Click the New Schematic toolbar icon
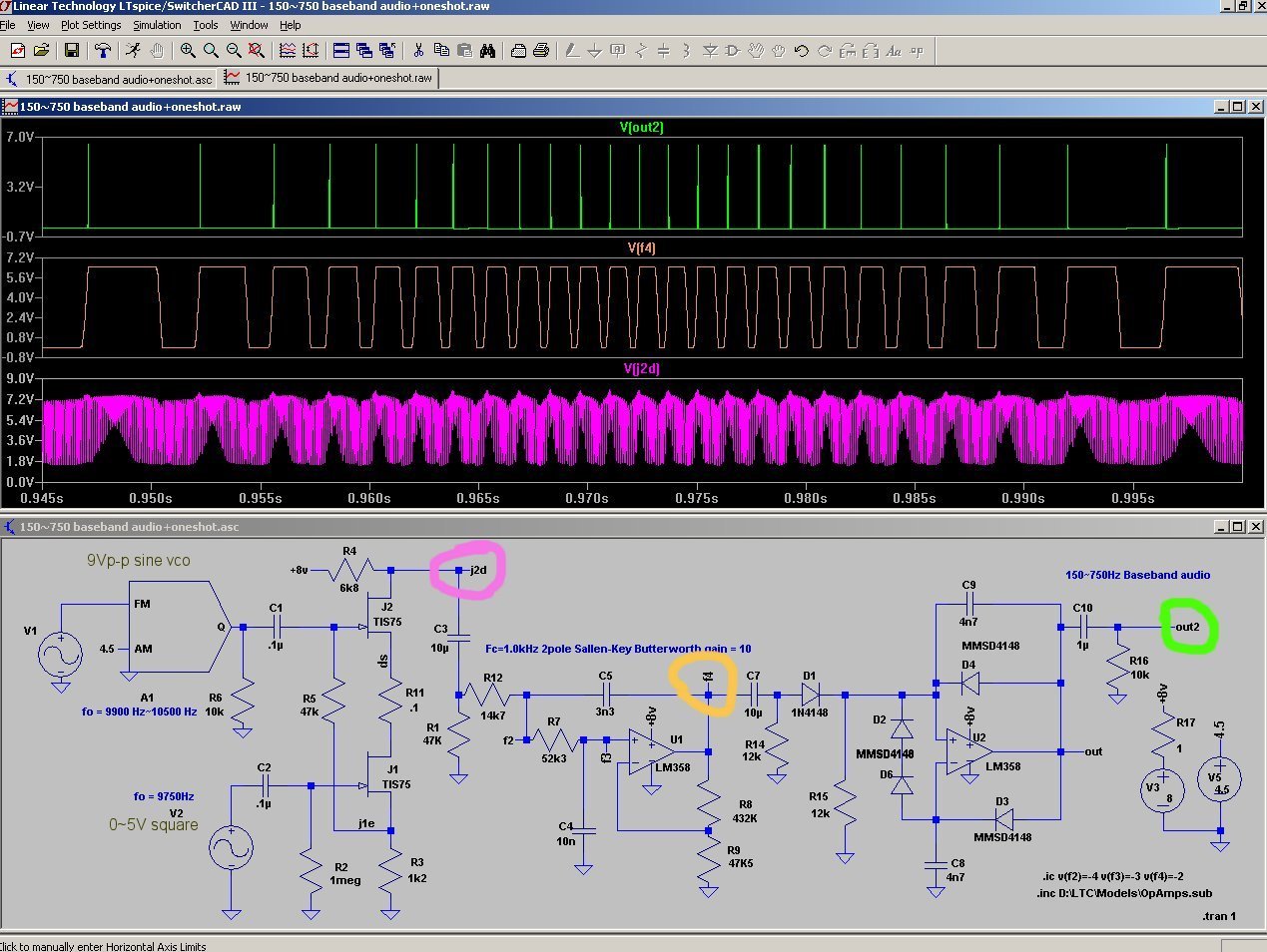 pos(17,50)
